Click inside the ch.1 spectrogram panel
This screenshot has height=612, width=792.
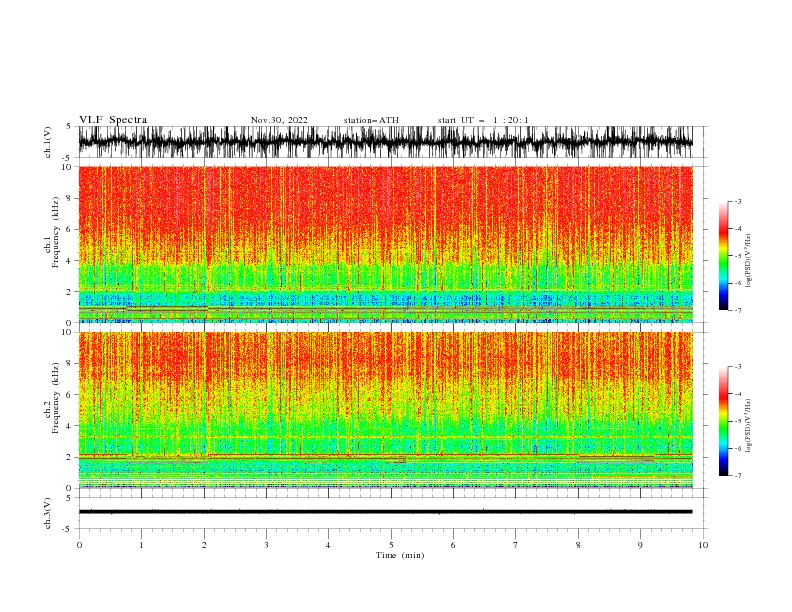(x=386, y=244)
